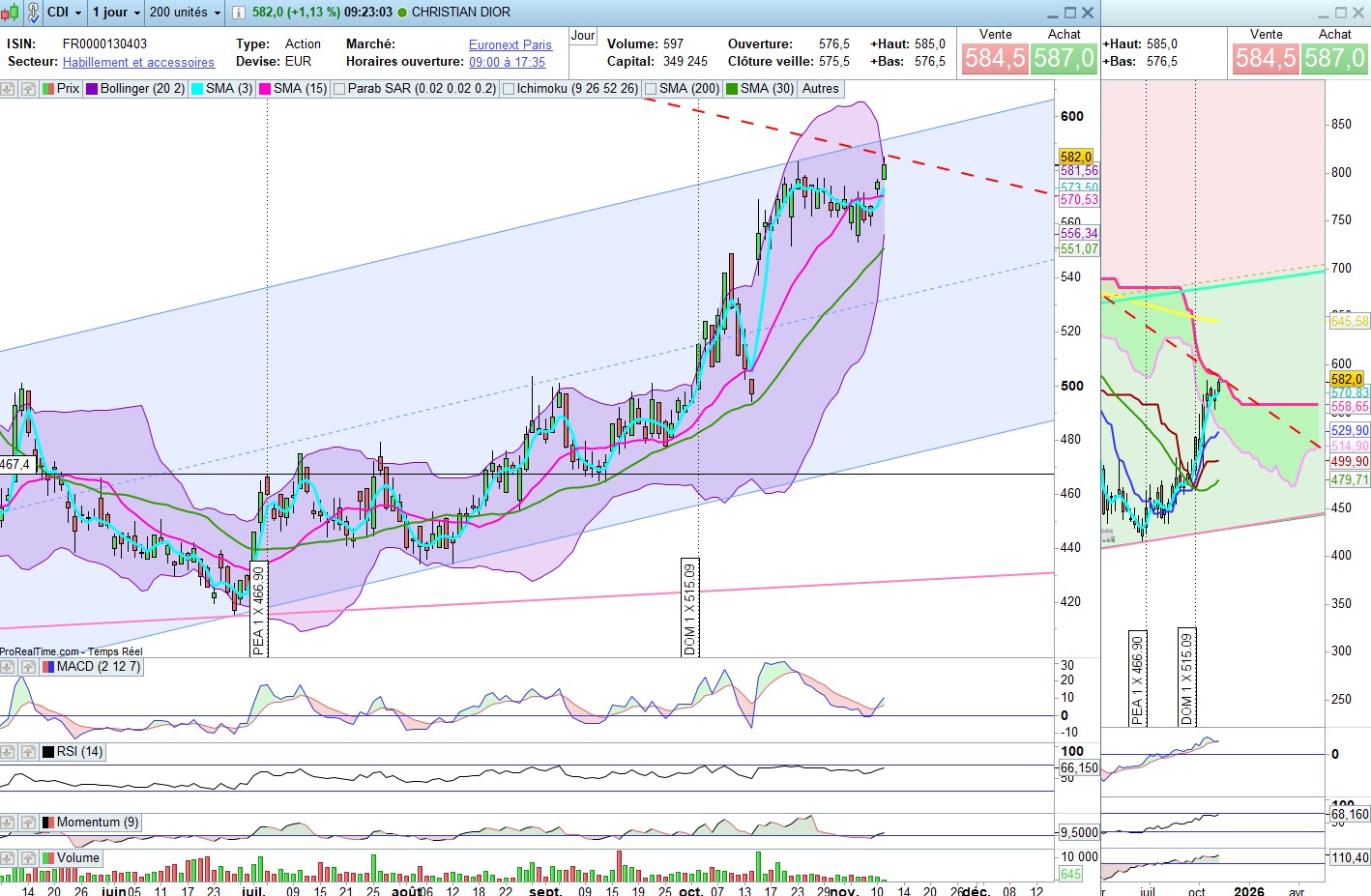Move the RSI panel down

click(x=8, y=752)
